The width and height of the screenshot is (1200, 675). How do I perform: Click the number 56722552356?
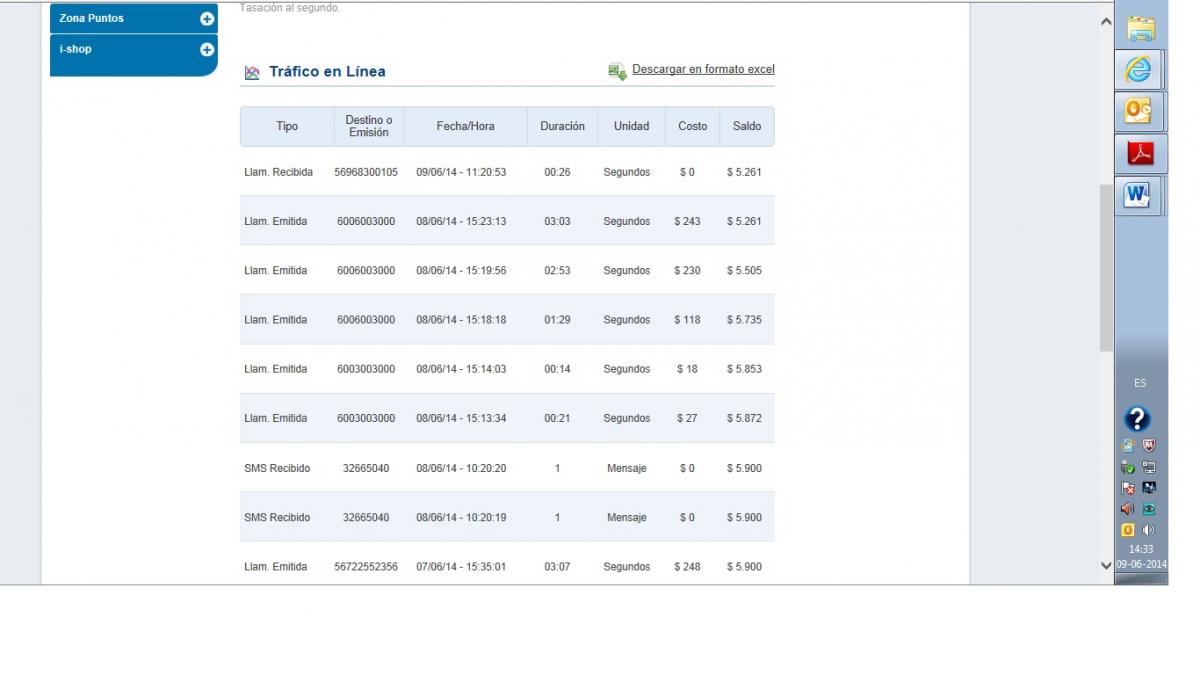pyautogui.click(x=366, y=566)
